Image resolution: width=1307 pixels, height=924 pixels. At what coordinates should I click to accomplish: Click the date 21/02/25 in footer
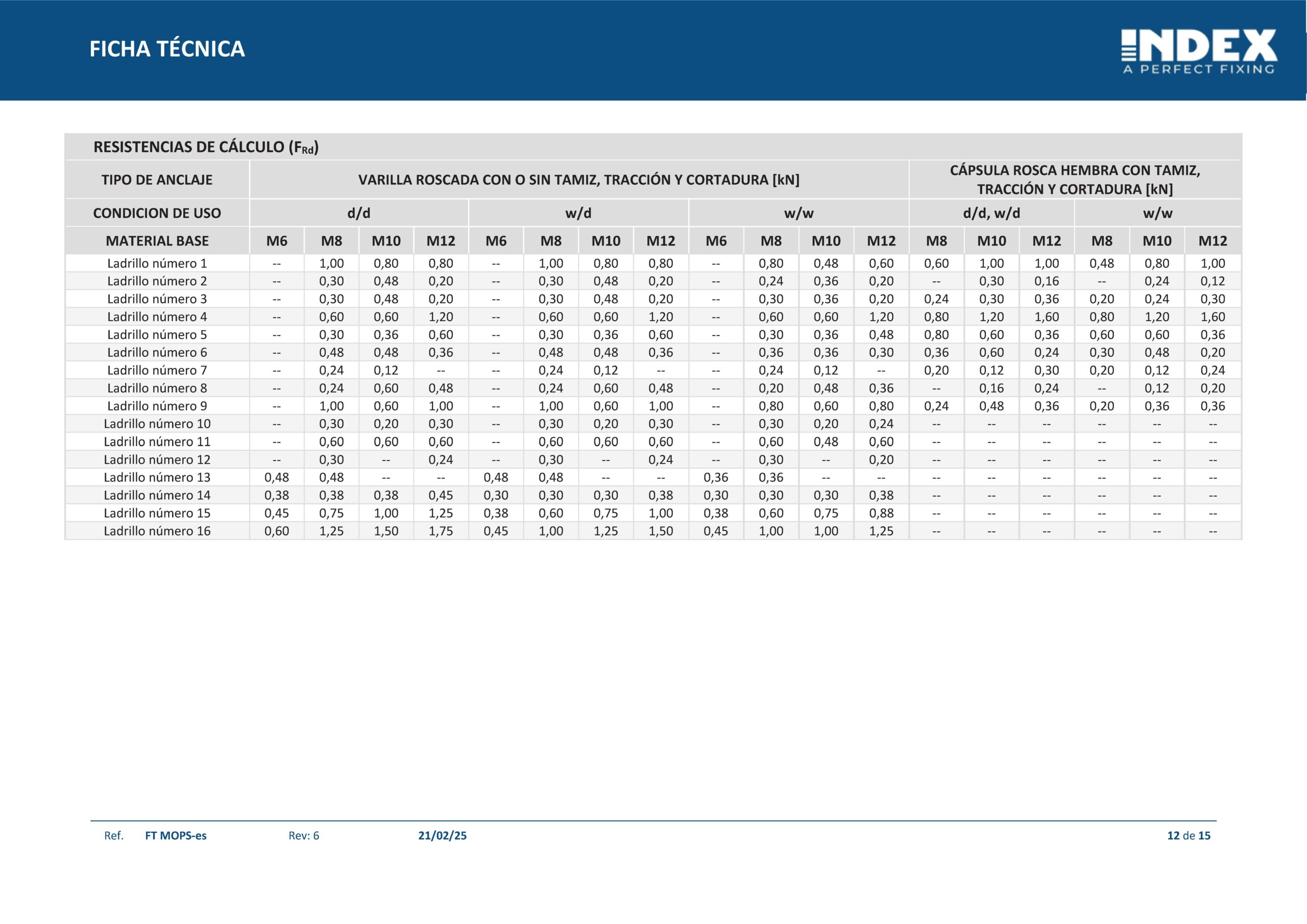pos(442,836)
